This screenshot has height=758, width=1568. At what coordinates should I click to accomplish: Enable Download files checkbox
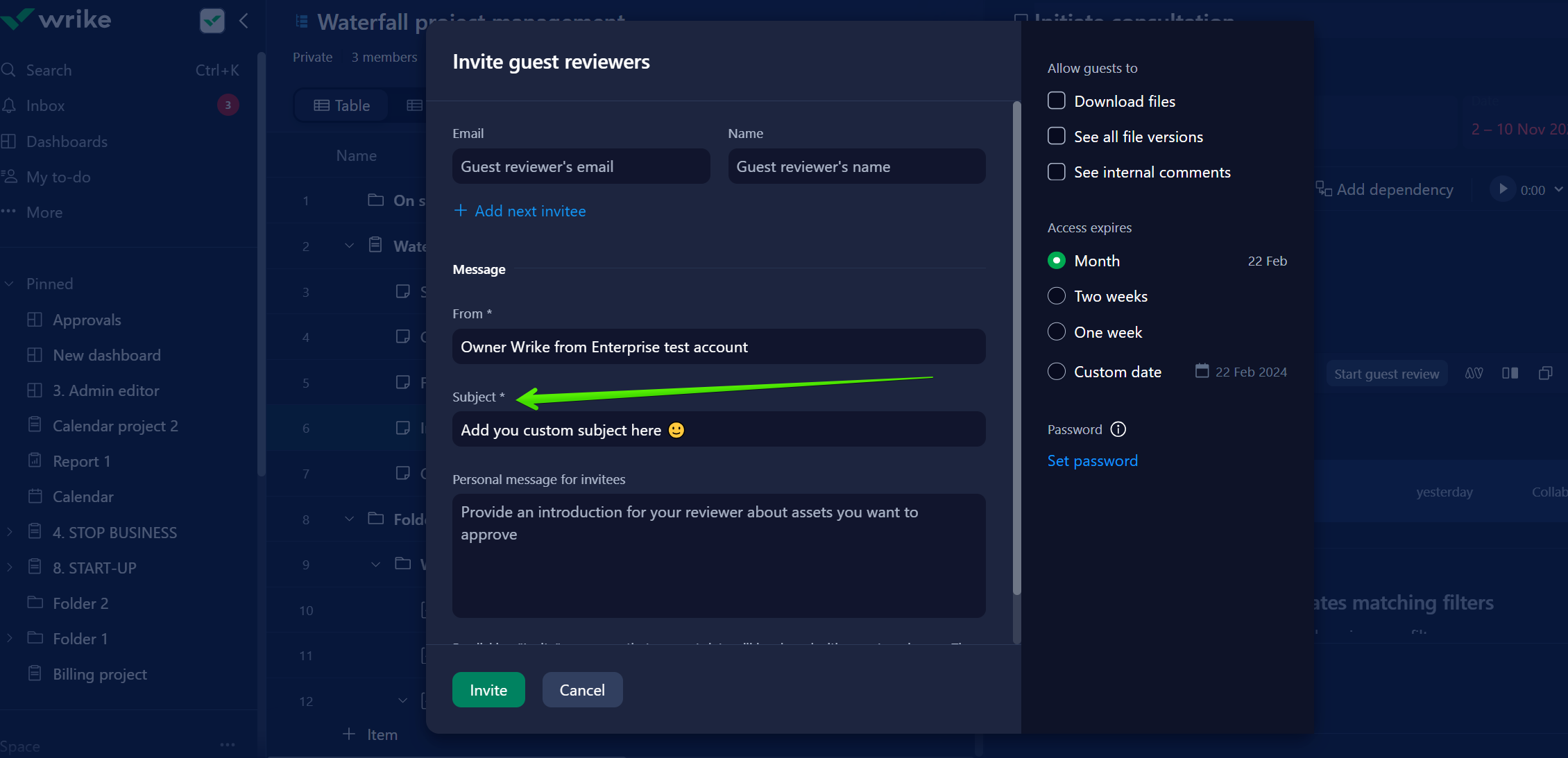pyautogui.click(x=1056, y=101)
